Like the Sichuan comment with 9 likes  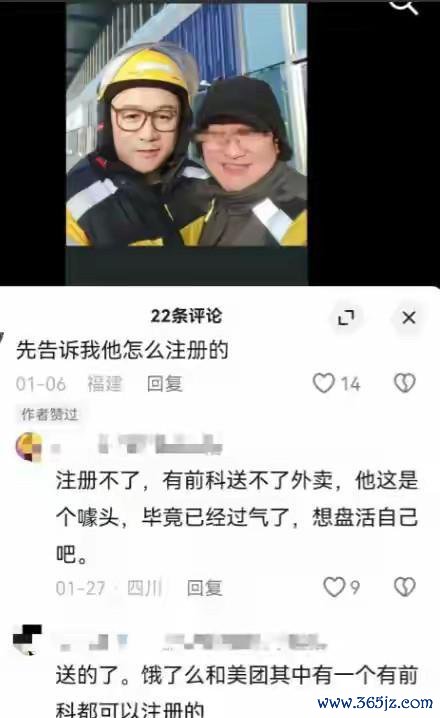coord(334,587)
